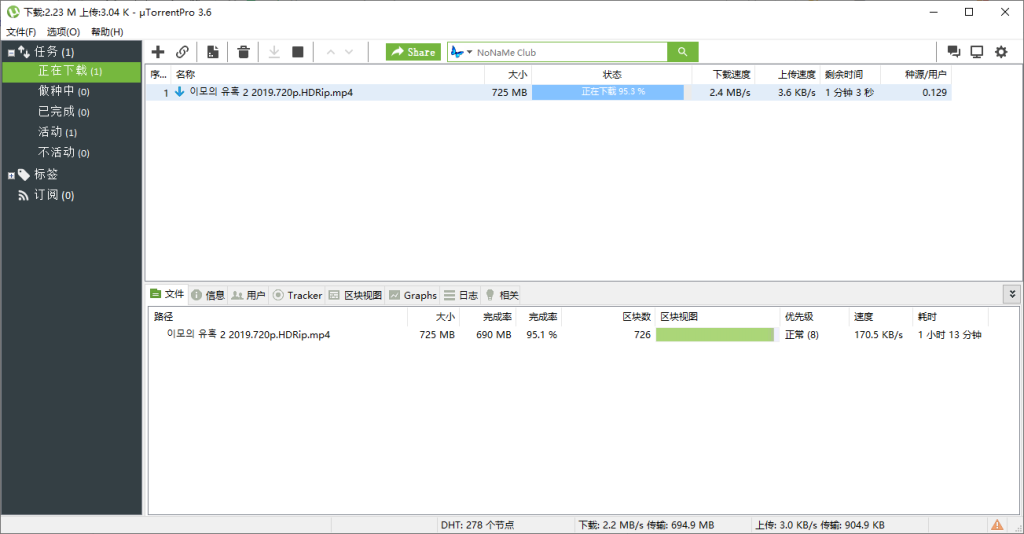Click DHT: 278 个节点 in status bar
1024x534 pixels.
477,525
